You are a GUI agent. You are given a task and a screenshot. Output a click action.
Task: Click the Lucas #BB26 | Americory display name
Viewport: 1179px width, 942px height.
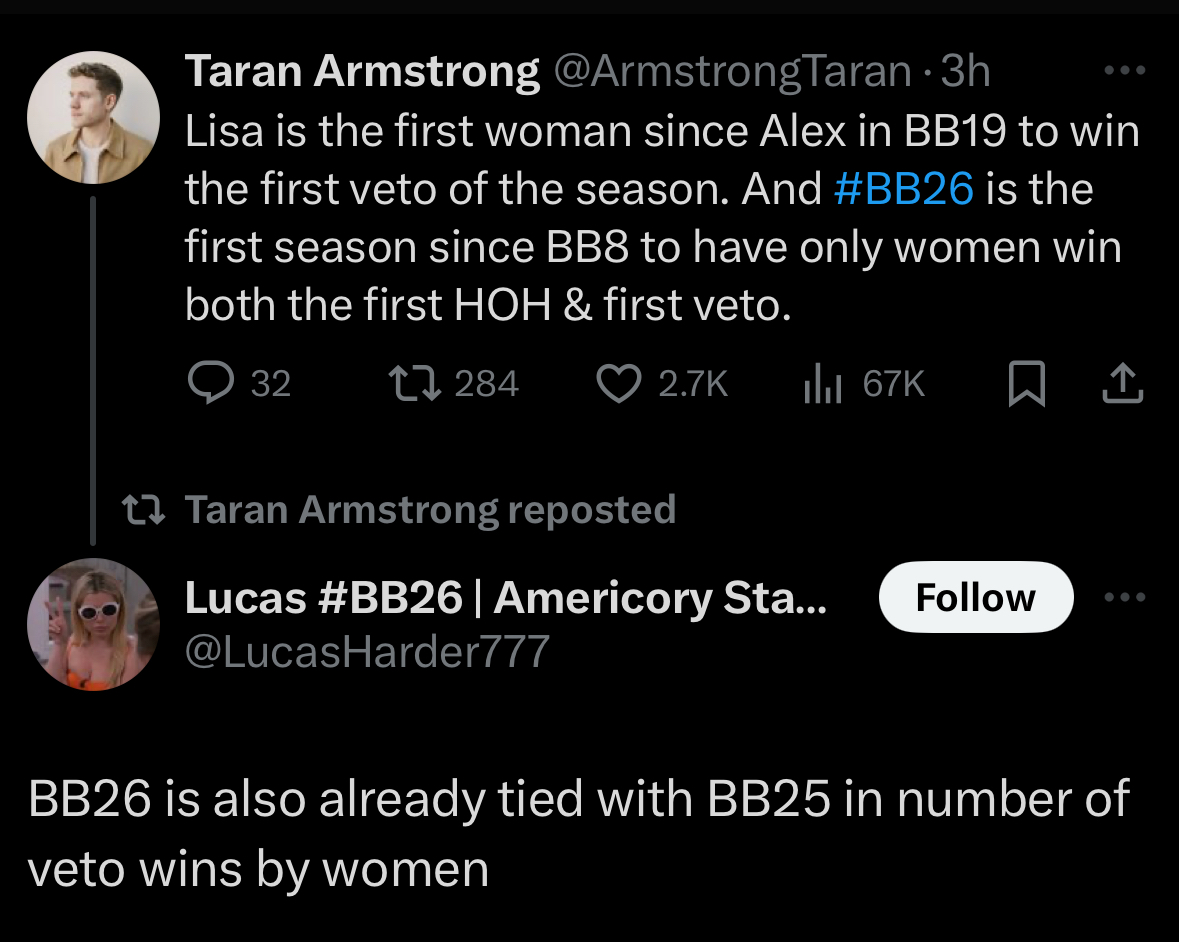[x=505, y=598]
